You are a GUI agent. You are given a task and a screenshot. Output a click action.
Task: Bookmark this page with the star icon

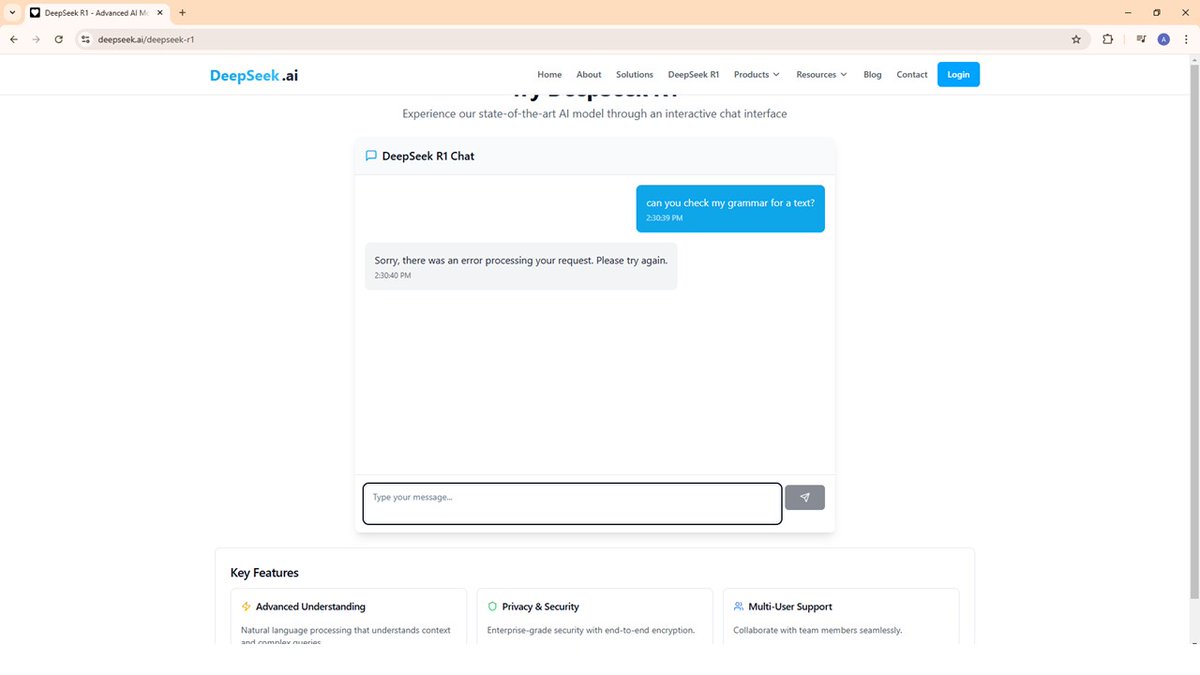tap(1076, 39)
